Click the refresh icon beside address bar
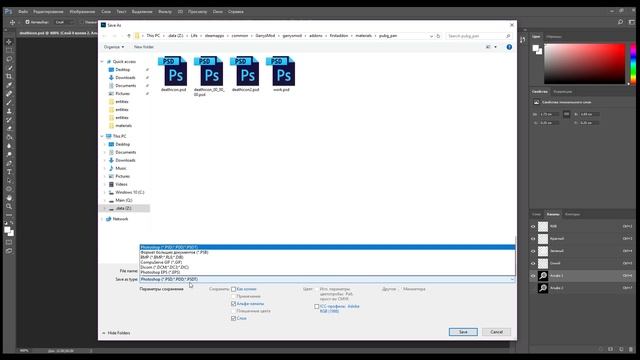The image size is (640, 360). click(x=438, y=36)
